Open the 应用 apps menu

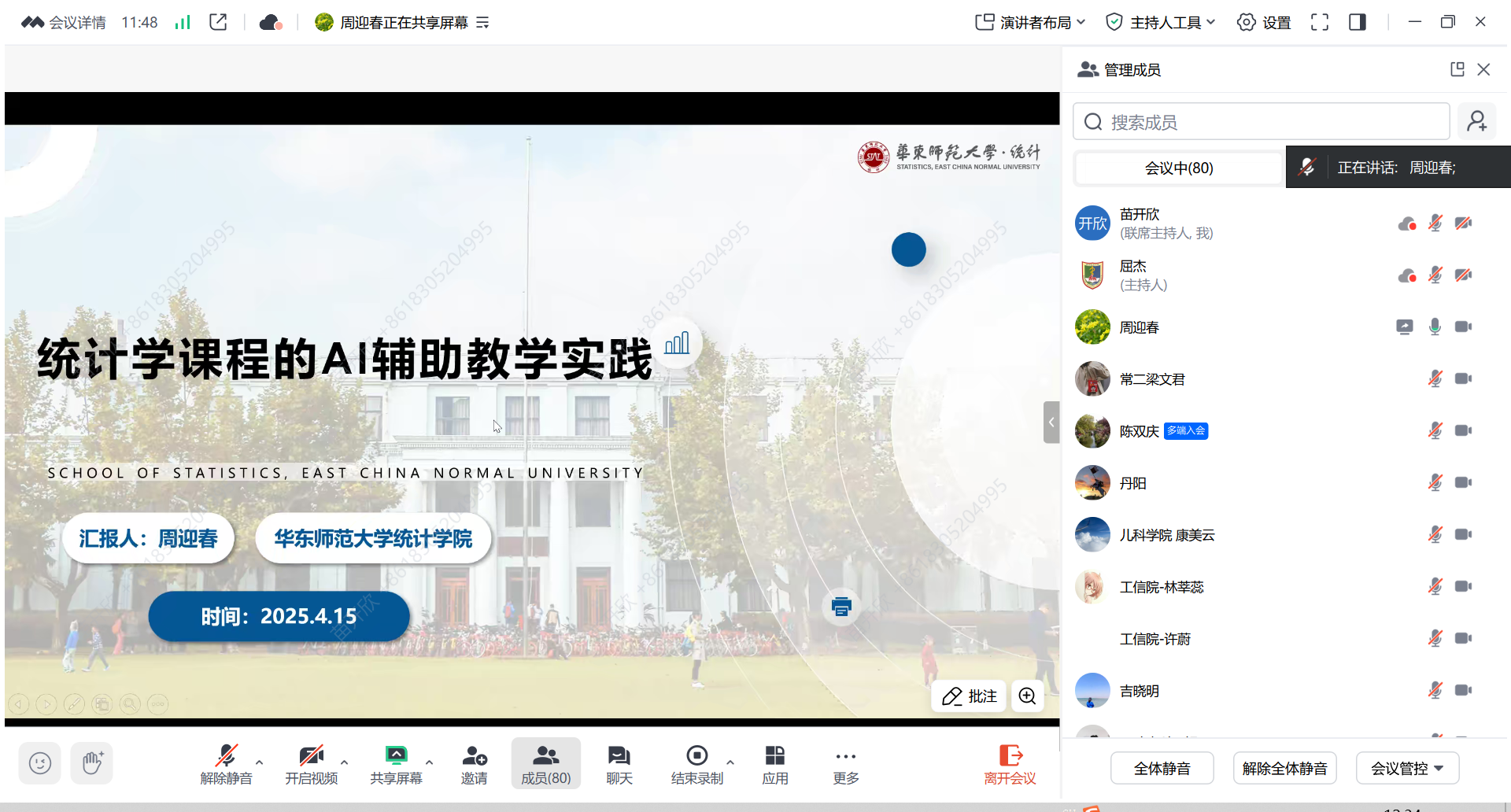click(775, 765)
